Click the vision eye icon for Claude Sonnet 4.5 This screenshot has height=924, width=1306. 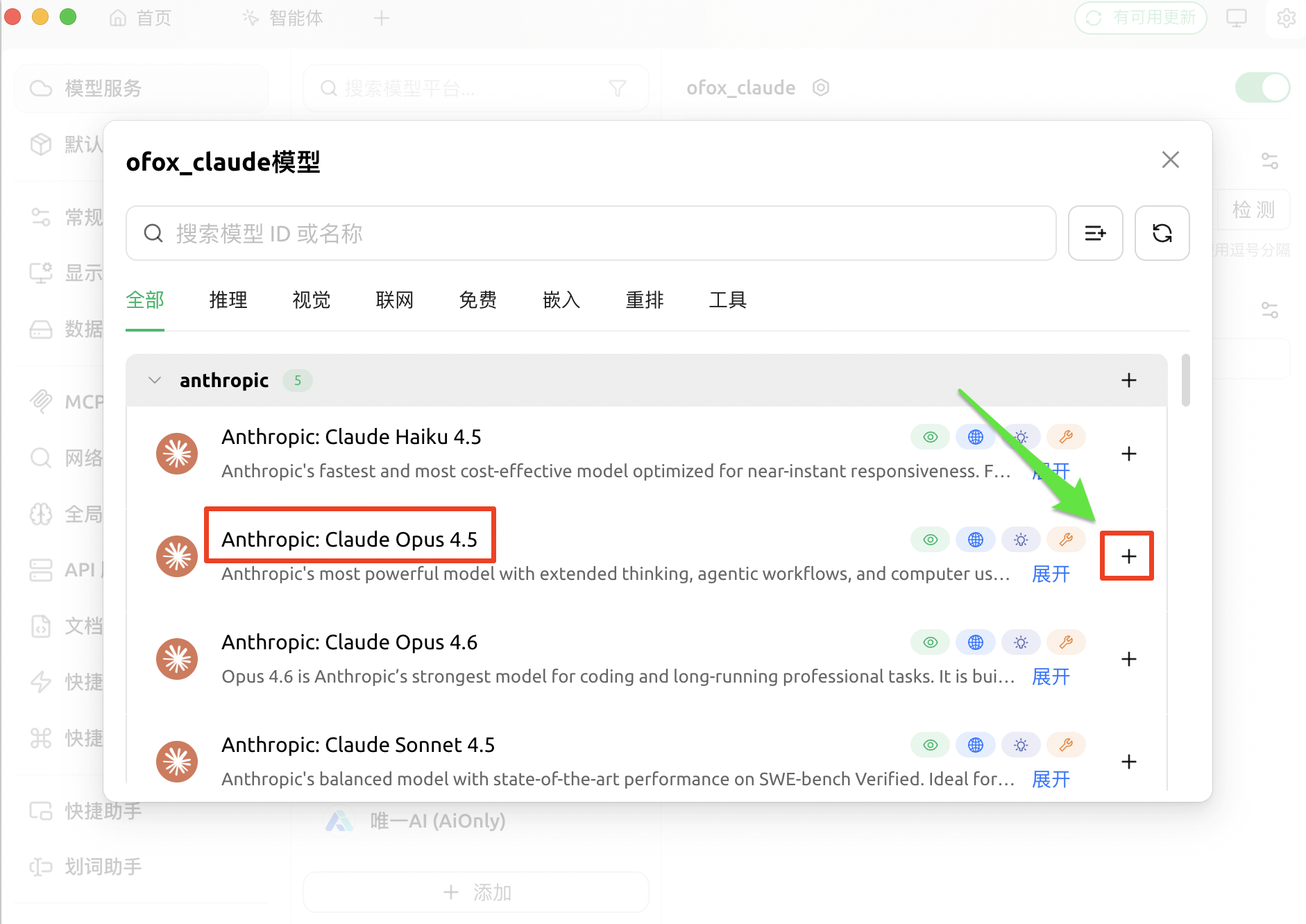[930, 745]
